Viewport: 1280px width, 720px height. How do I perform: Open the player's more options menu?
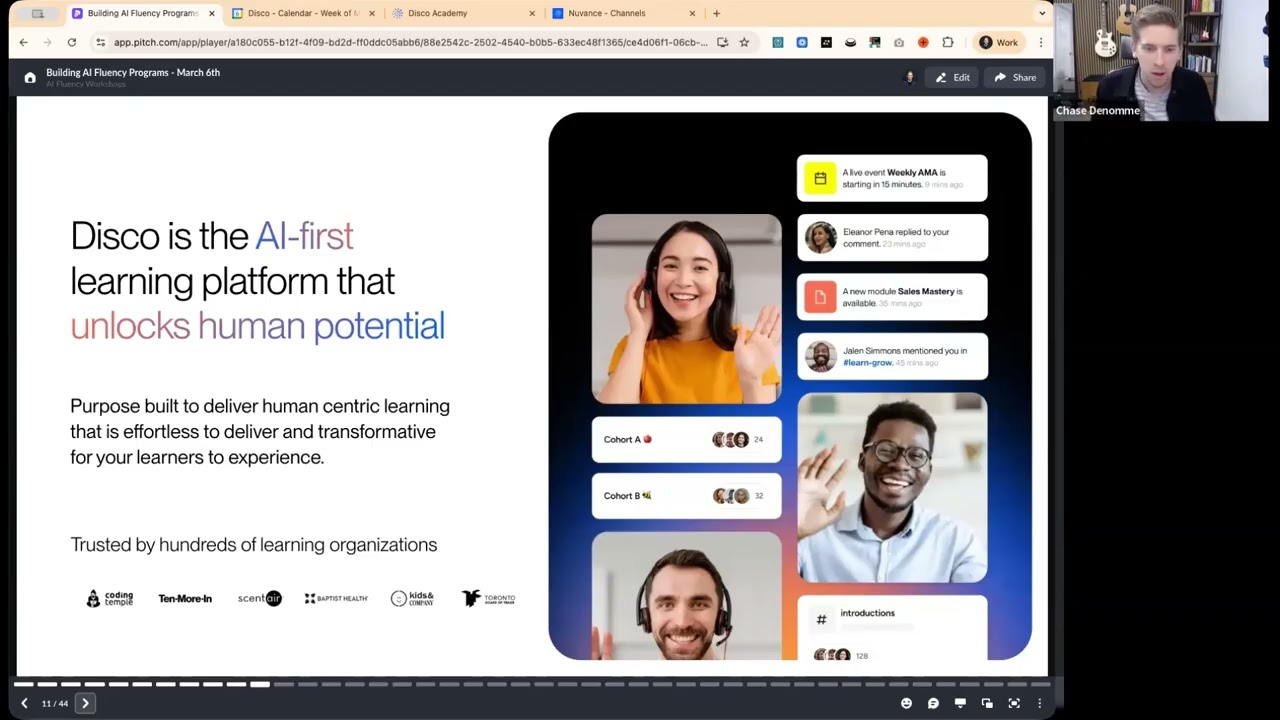1039,703
